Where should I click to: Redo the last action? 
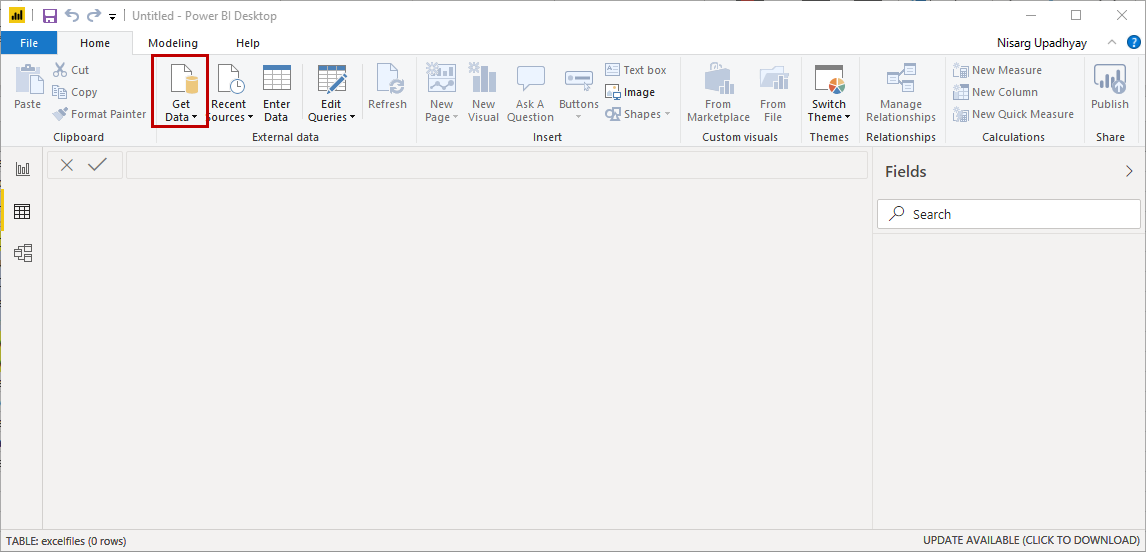94,15
